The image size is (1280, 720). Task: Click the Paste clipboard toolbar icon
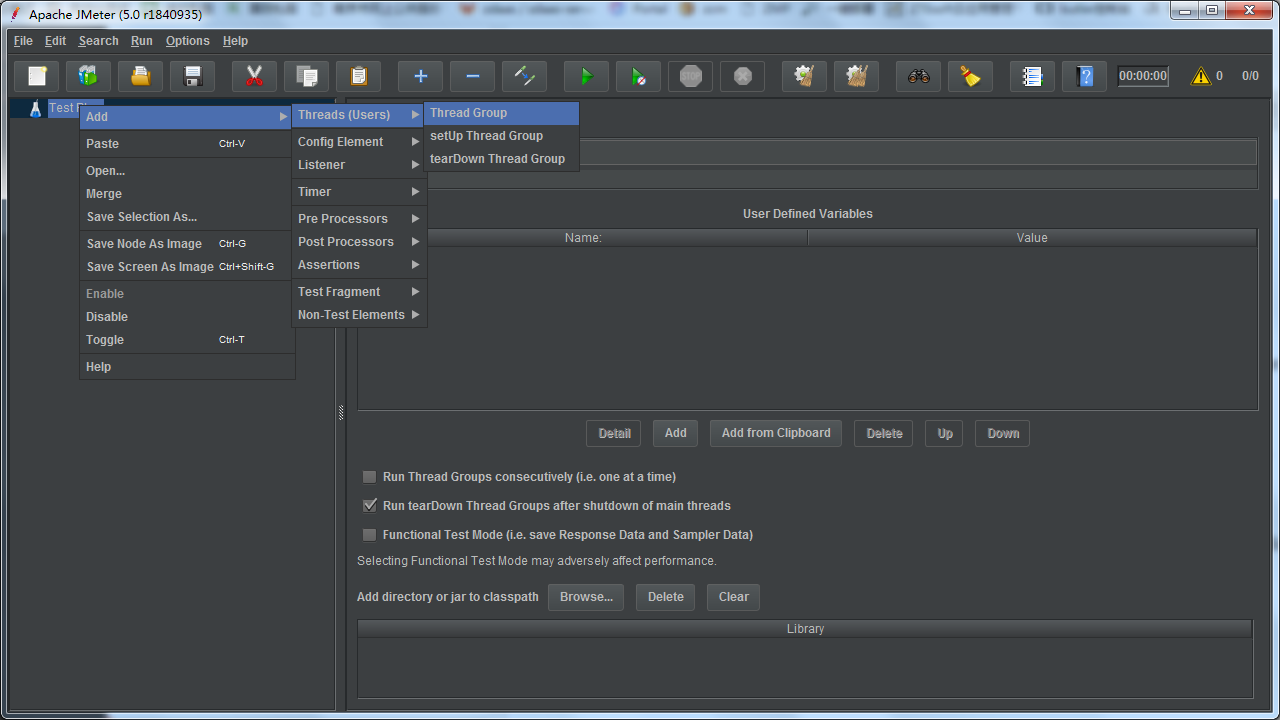coord(359,76)
